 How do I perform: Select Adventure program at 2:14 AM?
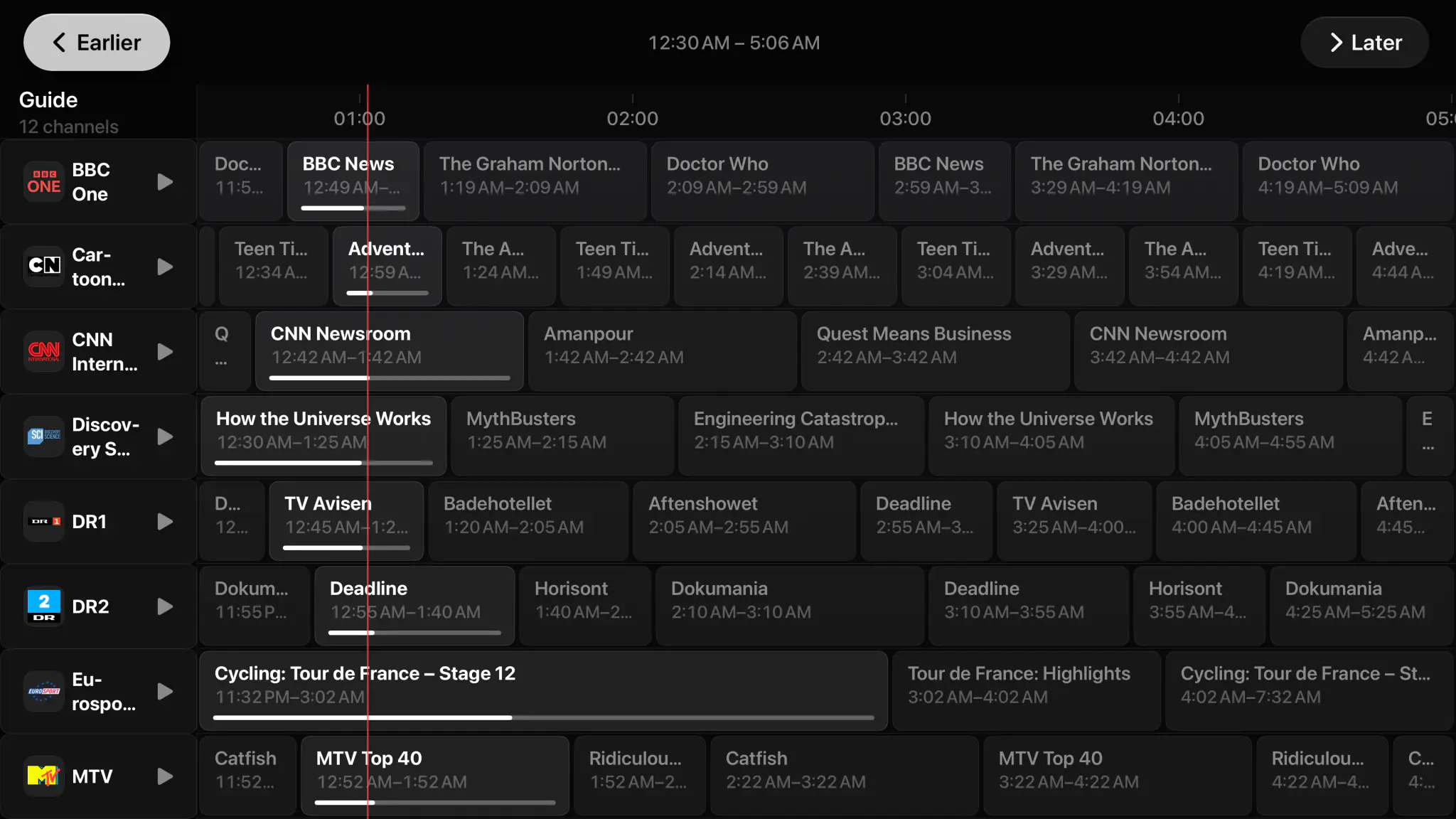(x=729, y=266)
